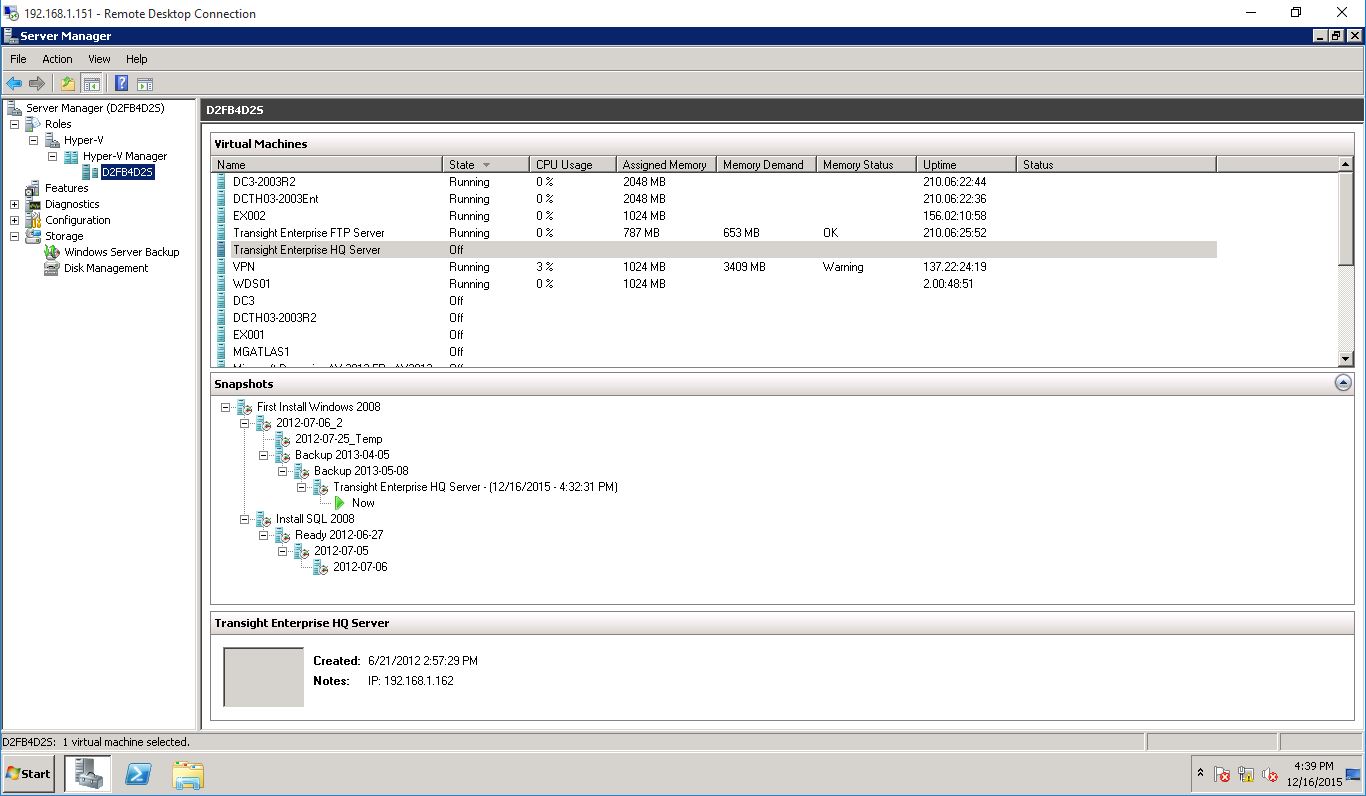Click the Forward arrow in the toolbar
This screenshot has width=1366, height=796.
click(37, 84)
